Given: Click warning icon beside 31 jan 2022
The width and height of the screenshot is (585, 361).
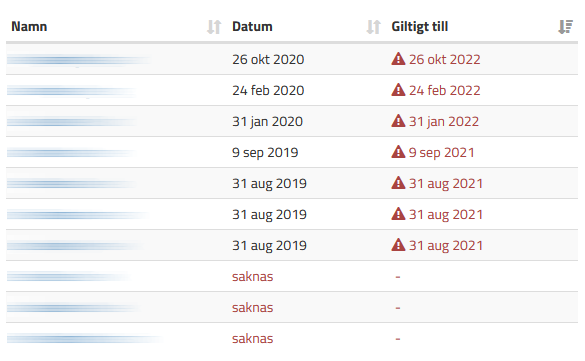Looking at the screenshot, I should coord(398,121).
